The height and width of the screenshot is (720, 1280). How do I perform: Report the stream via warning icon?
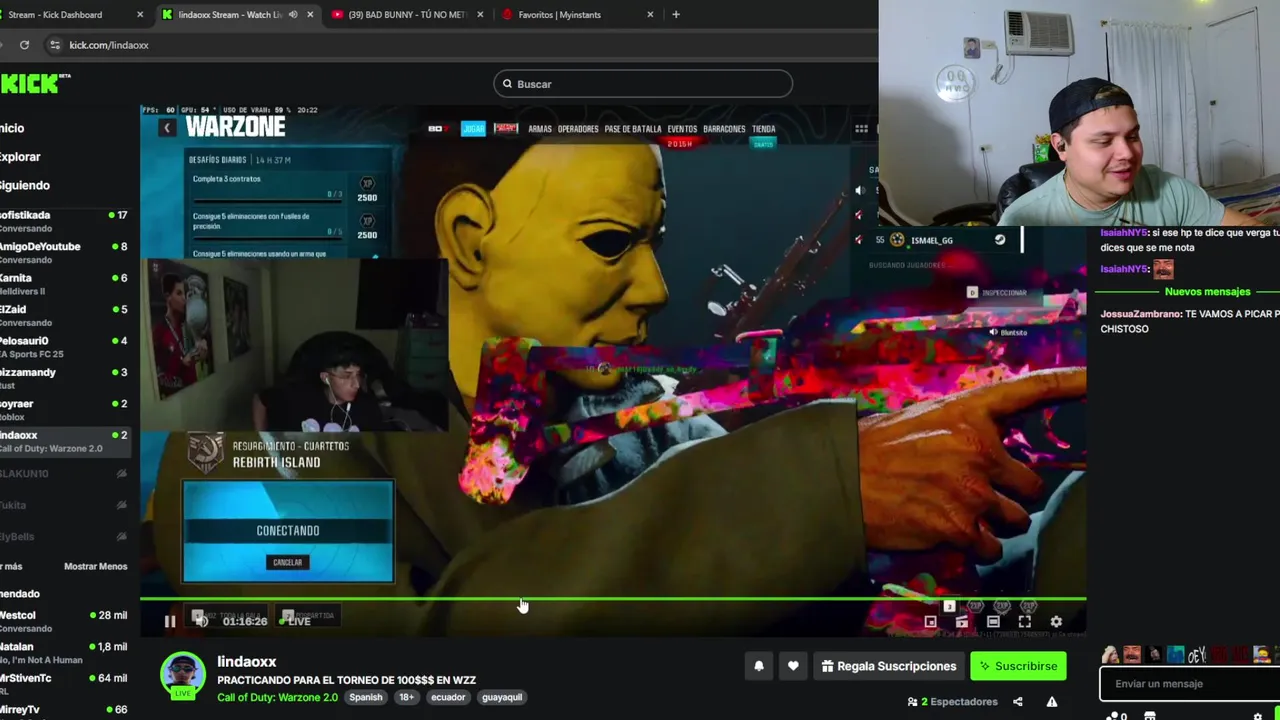pyautogui.click(x=1052, y=702)
